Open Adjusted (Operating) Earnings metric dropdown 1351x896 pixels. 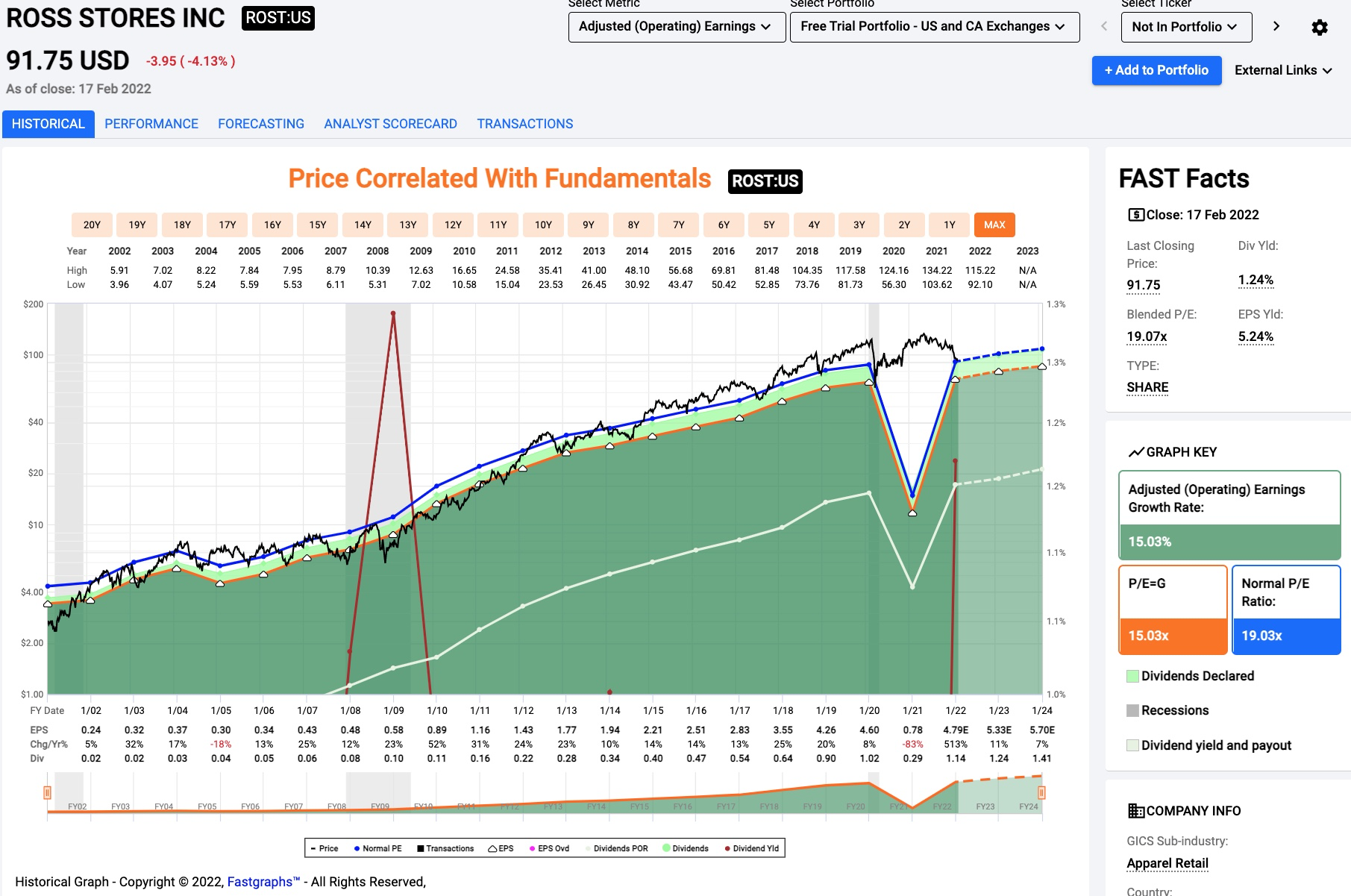point(676,27)
